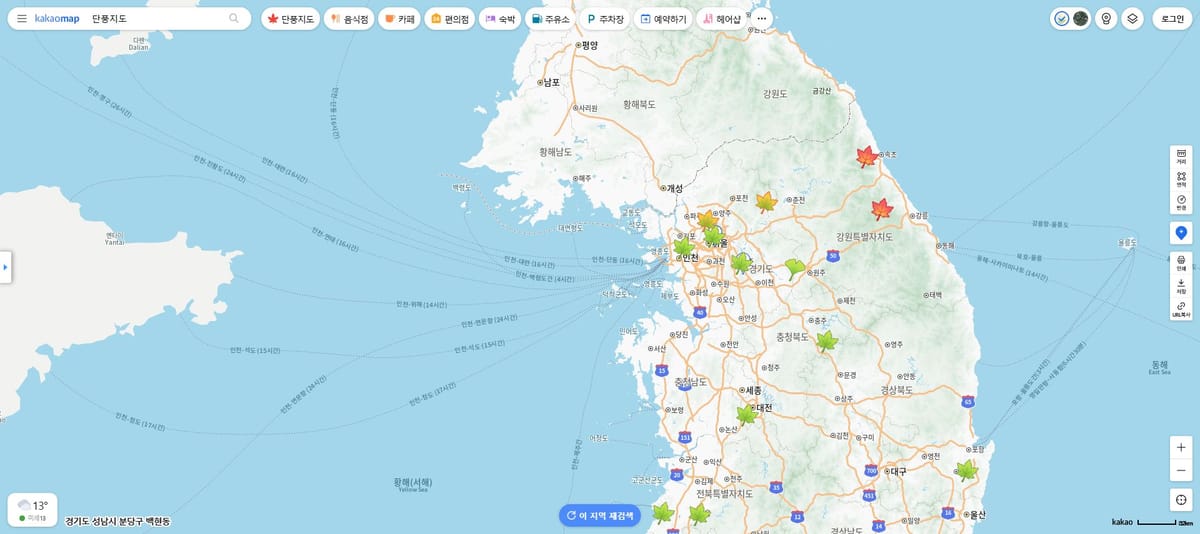The height and width of the screenshot is (534, 1200).
Task: Toggle the roadview pin button
Action: pyautogui.click(x=1106, y=18)
